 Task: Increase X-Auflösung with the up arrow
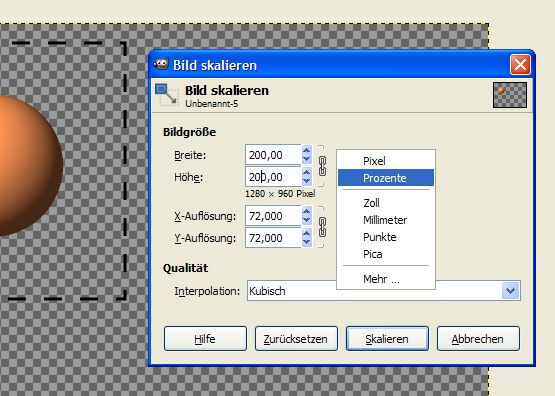pyautogui.click(x=307, y=211)
